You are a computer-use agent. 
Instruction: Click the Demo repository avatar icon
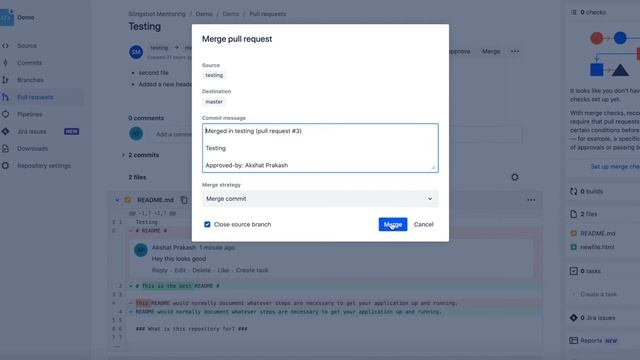7,18
